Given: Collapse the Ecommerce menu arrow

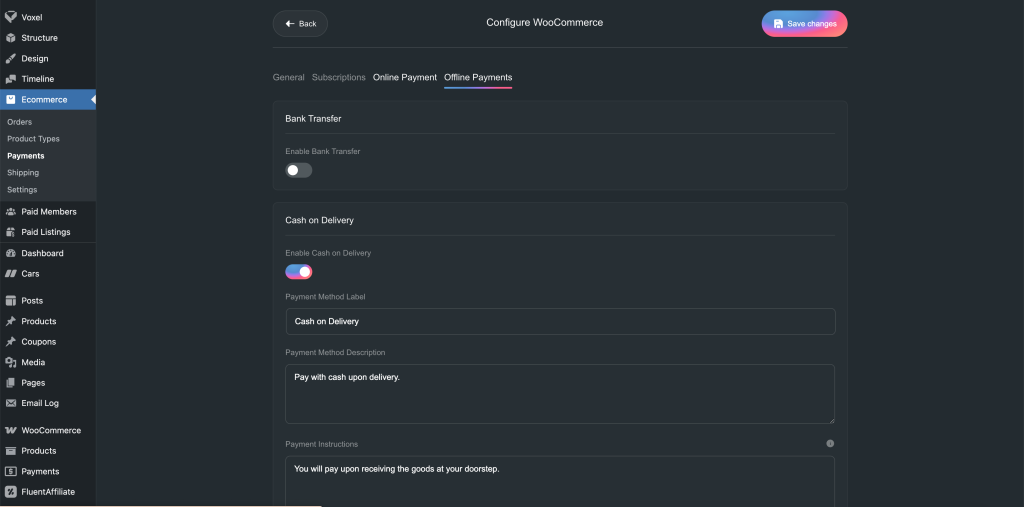Looking at the screenshot, I should (92, 100).
